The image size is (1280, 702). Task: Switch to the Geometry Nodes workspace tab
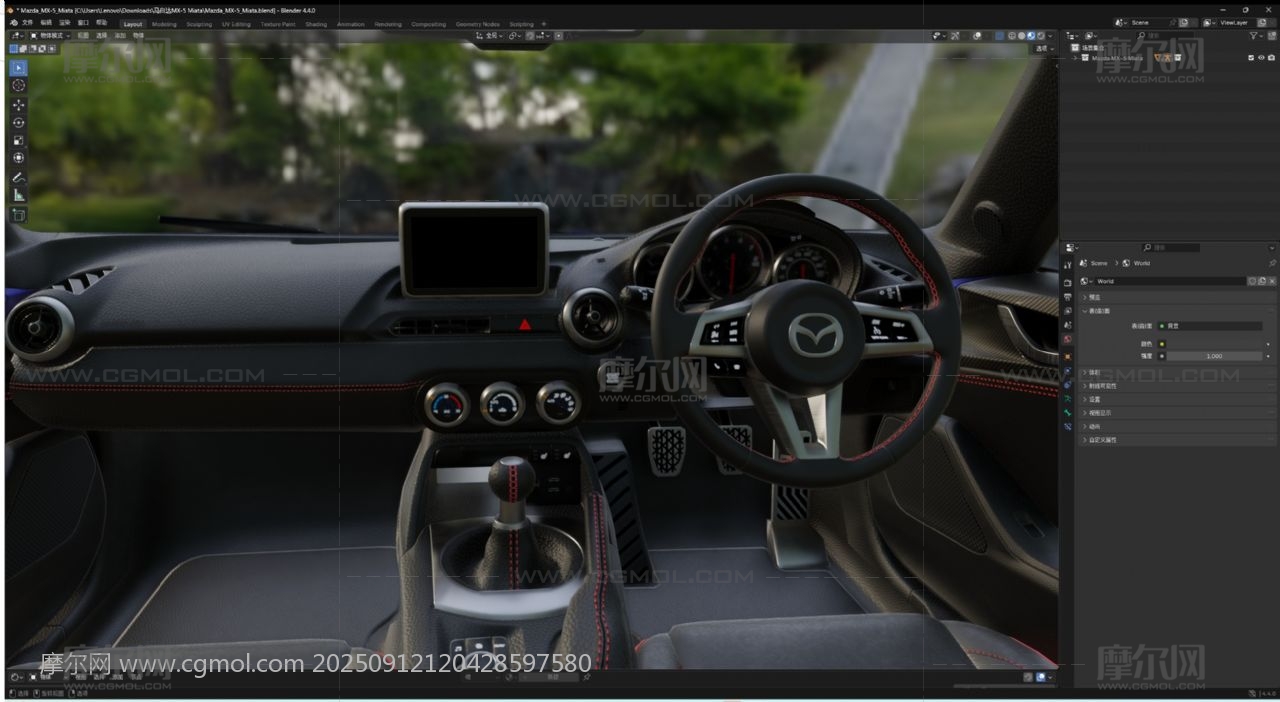477,24
